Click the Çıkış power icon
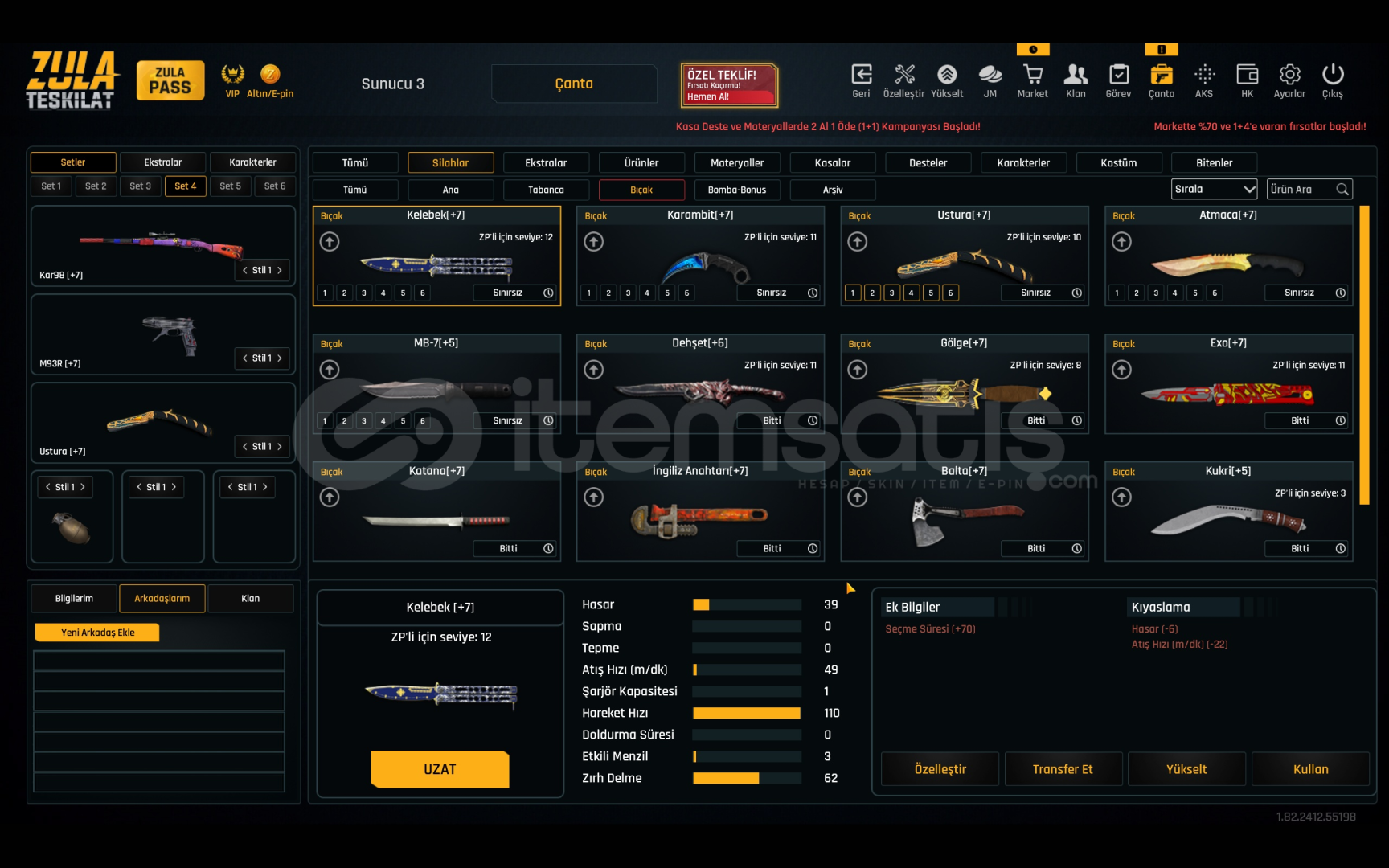Screen dimensions: 1389x868 [x=1333, y=75]
